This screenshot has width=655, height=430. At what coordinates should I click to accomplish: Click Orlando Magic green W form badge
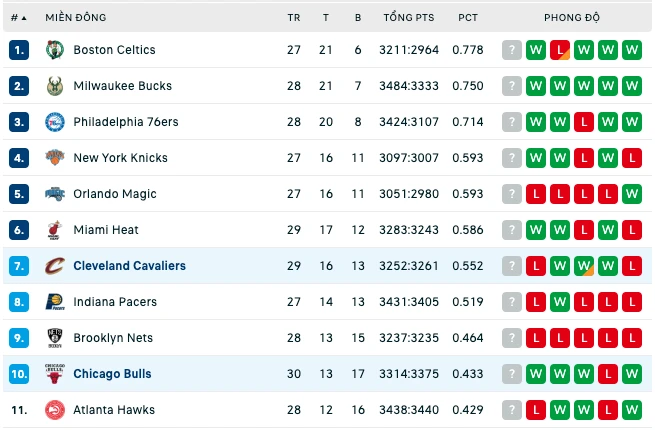tap(632, 194)
